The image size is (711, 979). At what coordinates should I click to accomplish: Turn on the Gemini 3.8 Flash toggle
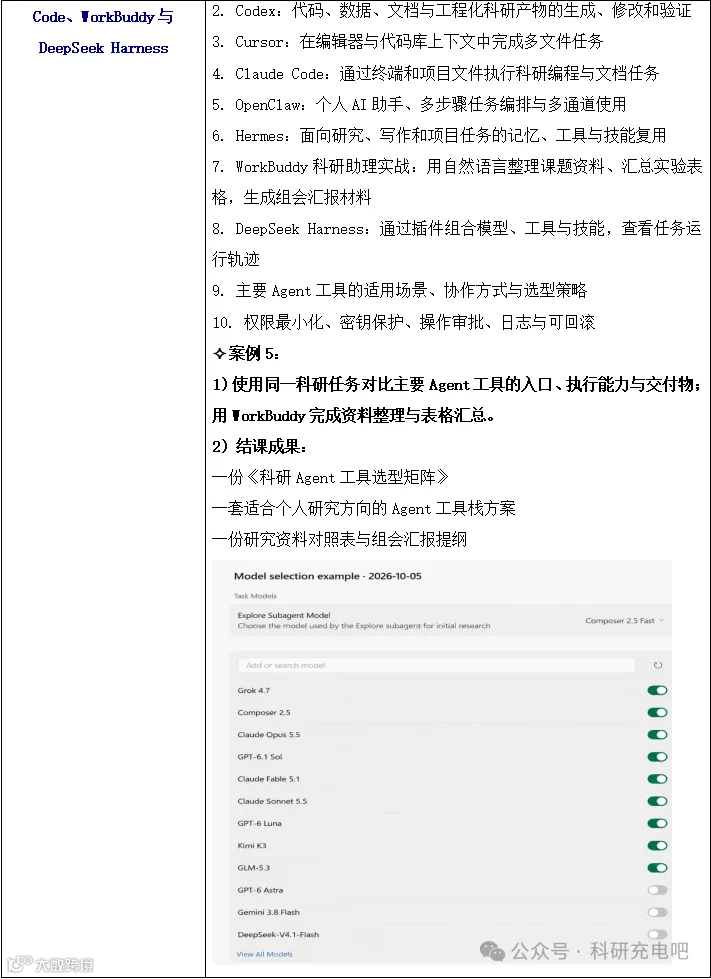(x=657, y=912)
